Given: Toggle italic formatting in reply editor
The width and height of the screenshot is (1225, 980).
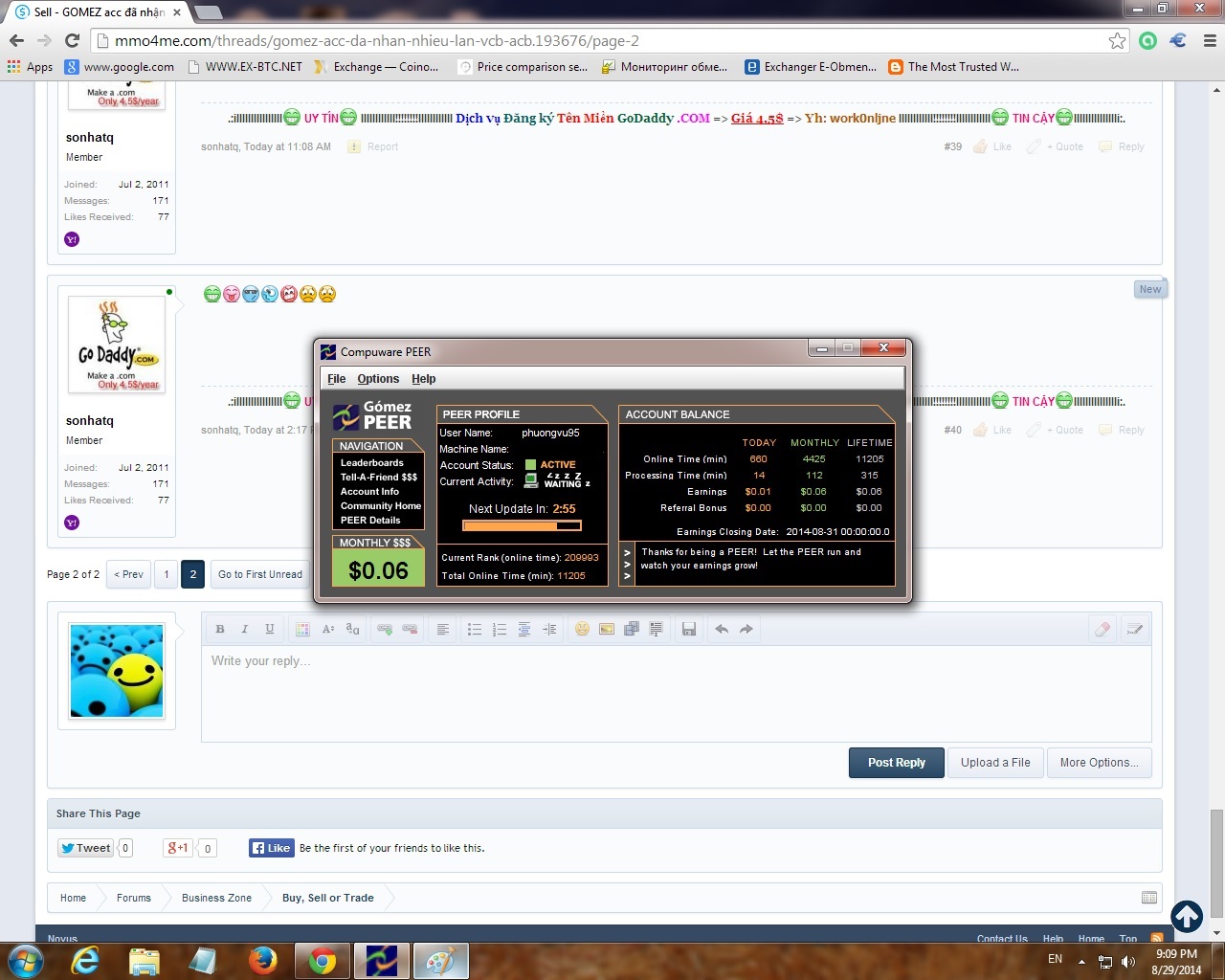Looking at the screenshot, I should pos(245,629).
